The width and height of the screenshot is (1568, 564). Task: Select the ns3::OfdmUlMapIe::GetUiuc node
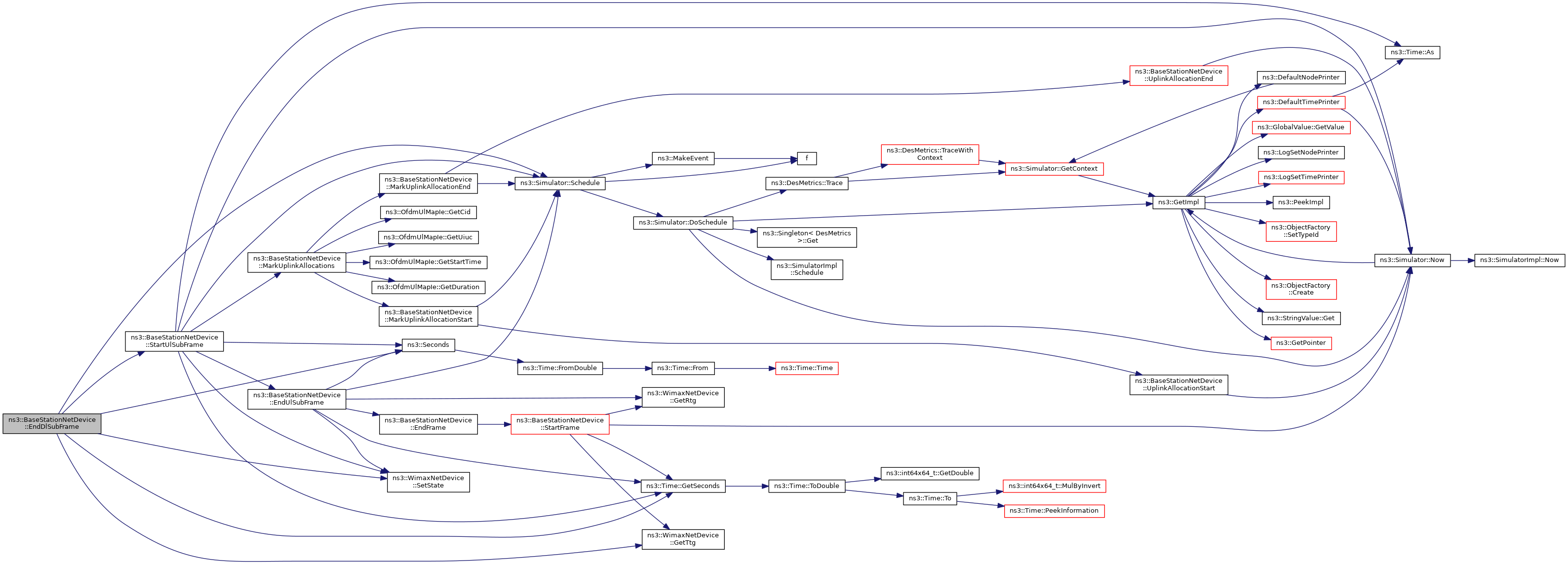(428, 237)
